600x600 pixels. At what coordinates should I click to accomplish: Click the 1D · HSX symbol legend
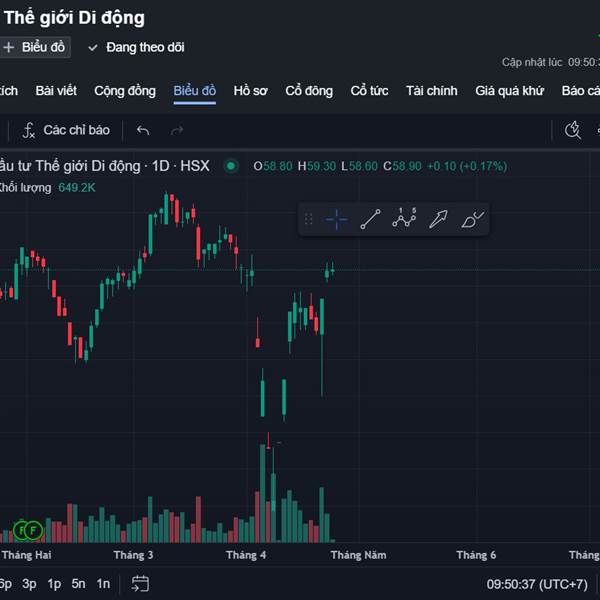pyautogui.click(x=181, y=166)
